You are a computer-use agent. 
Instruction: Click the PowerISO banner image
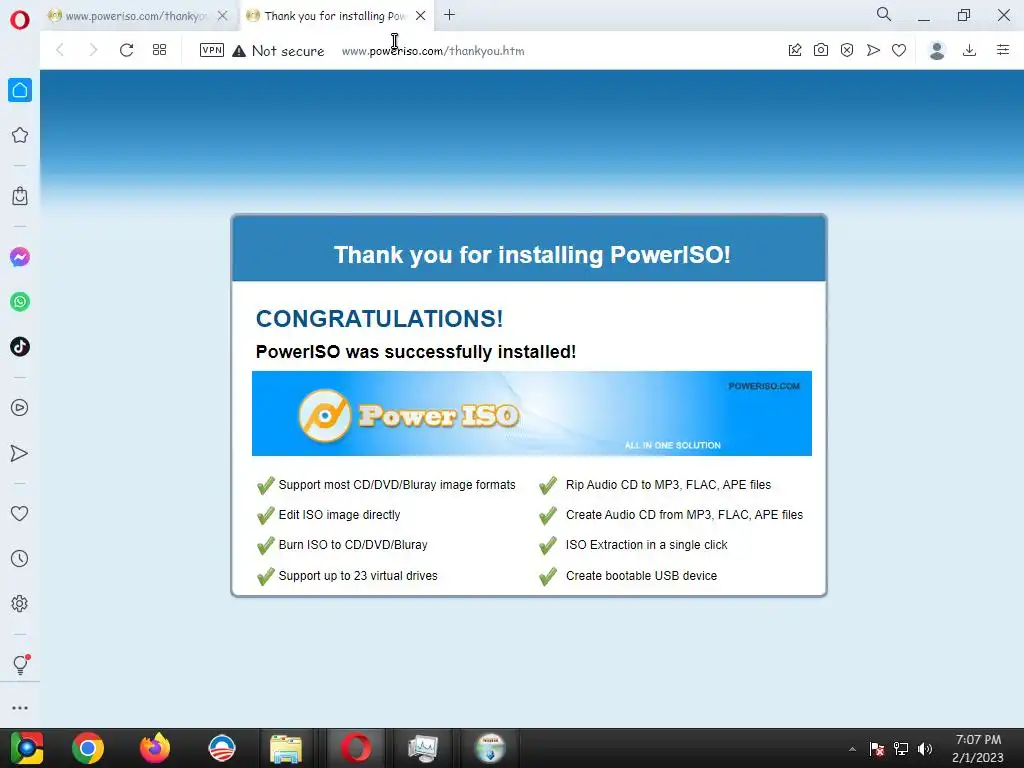coord(532,413)
